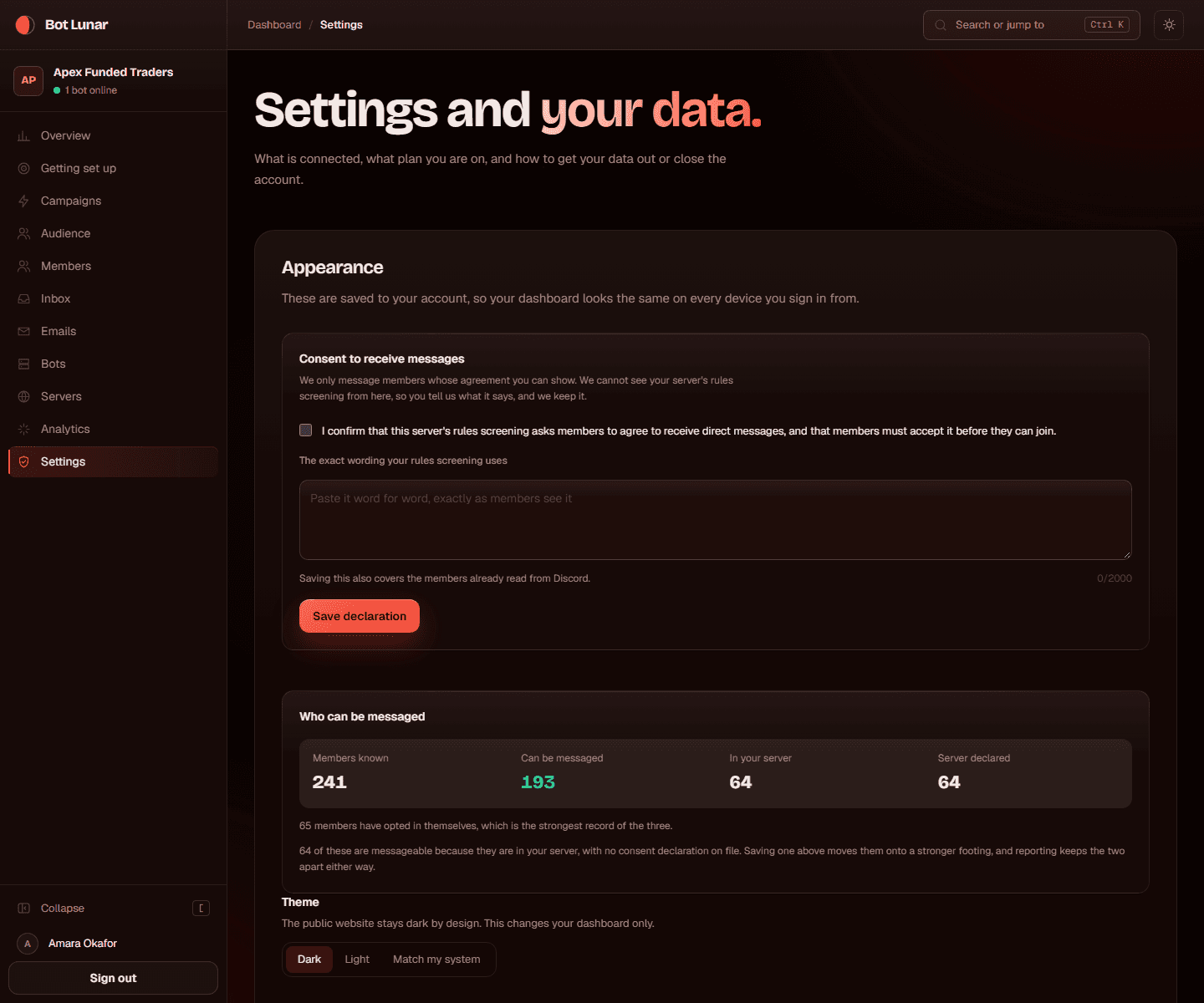The height and width of the screenshot is (1003, 1204).
Task: Click the Overview bar chart icon
Action: click(23, 135)
